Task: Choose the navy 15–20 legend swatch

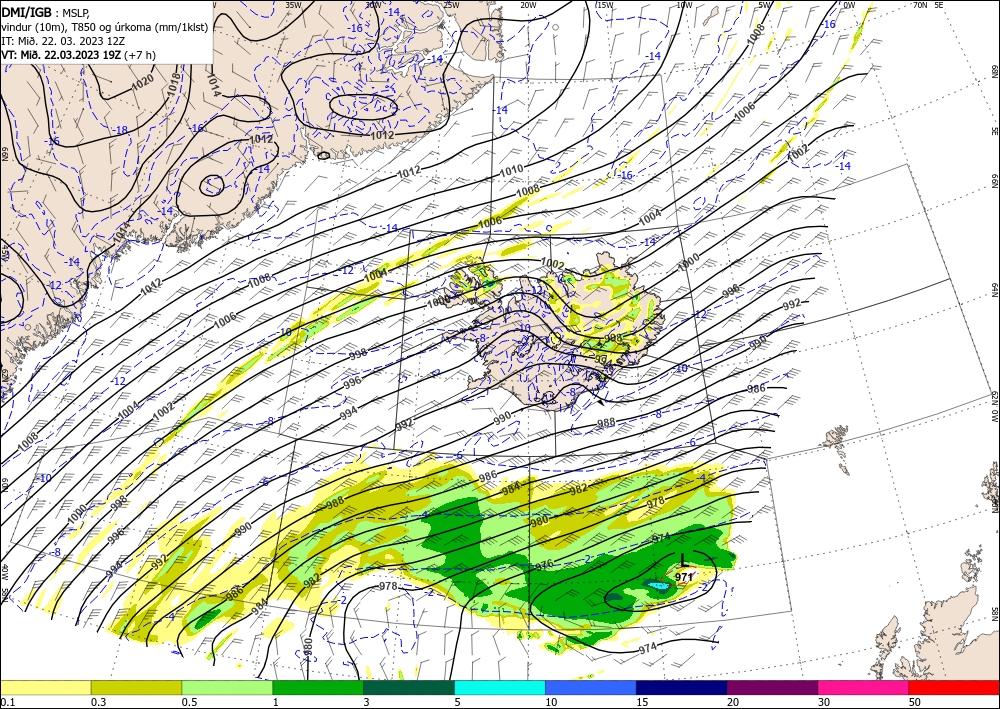Action: pyautogui.click(x=681, y=687)
